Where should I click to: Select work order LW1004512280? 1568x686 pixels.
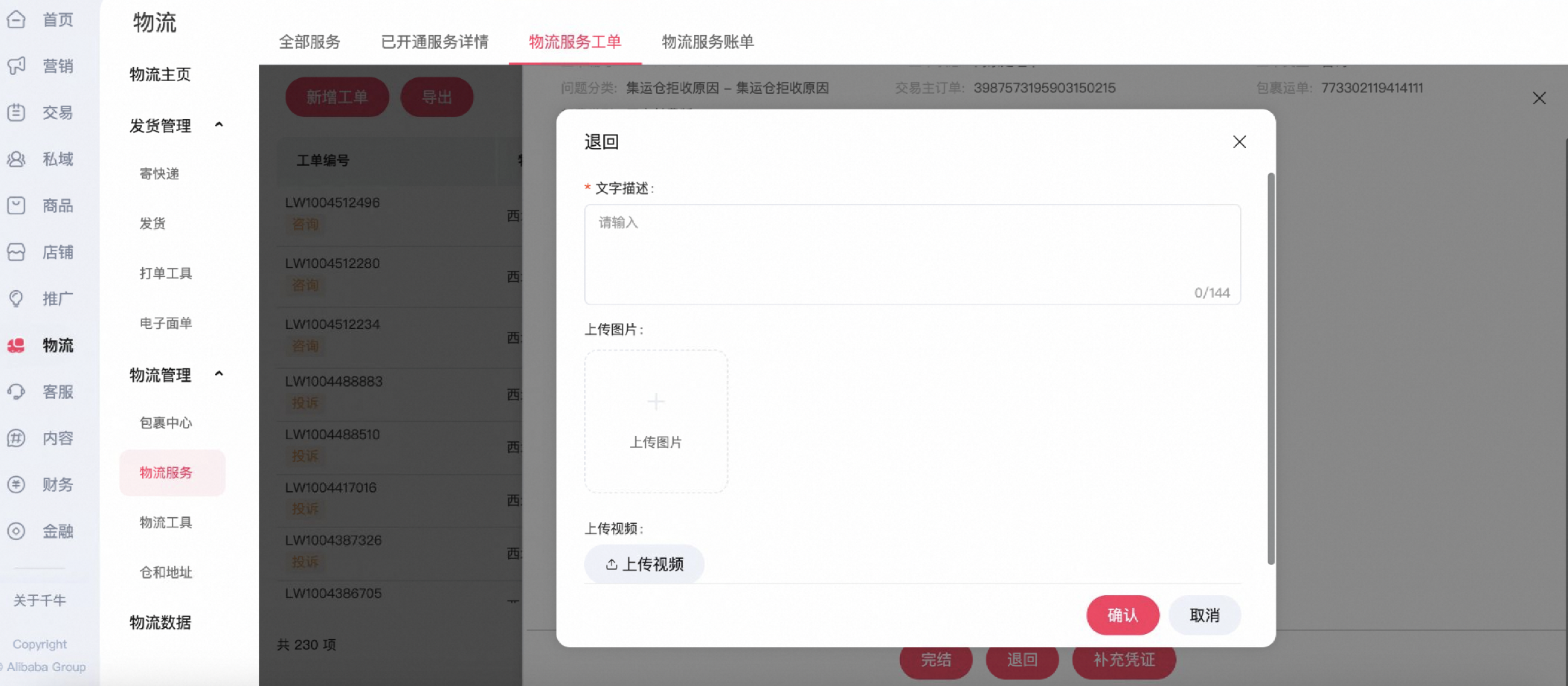click(x=332, y=264)
